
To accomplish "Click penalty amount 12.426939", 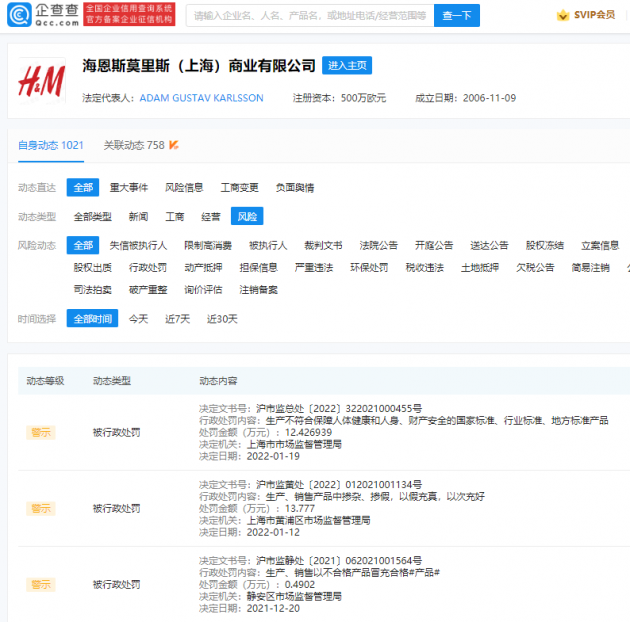I will pos(308,433).
